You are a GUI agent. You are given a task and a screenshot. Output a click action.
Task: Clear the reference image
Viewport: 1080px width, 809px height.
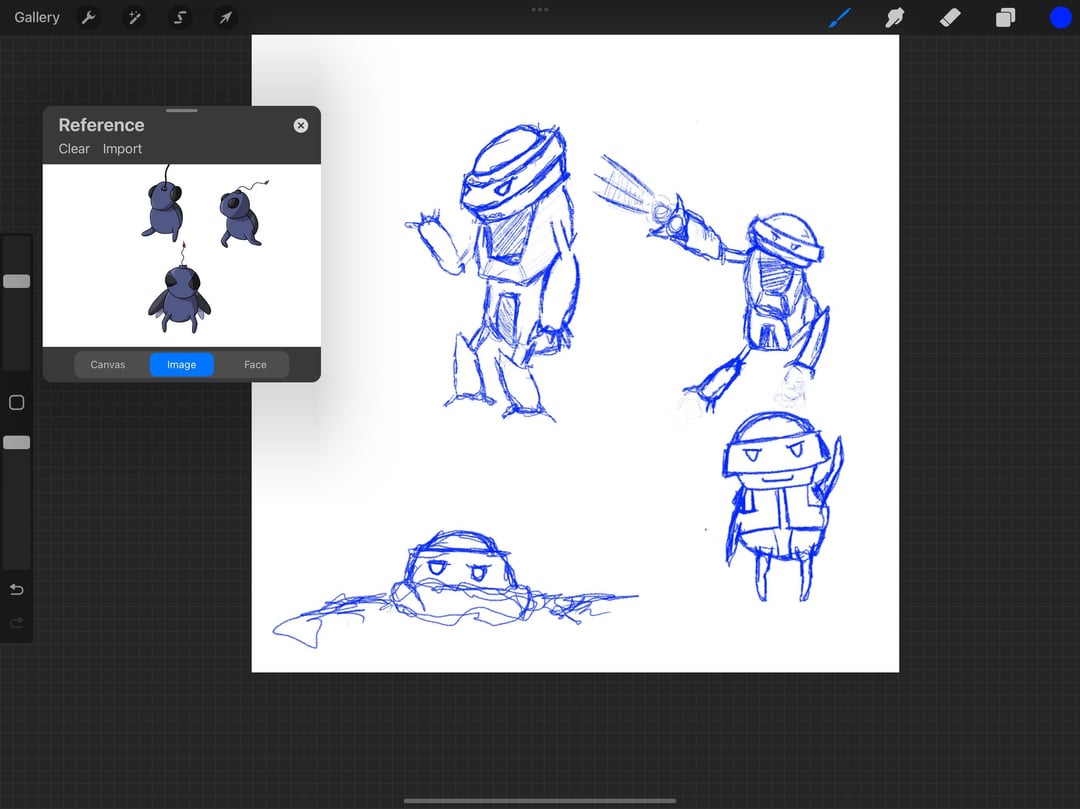click(74, 149)
